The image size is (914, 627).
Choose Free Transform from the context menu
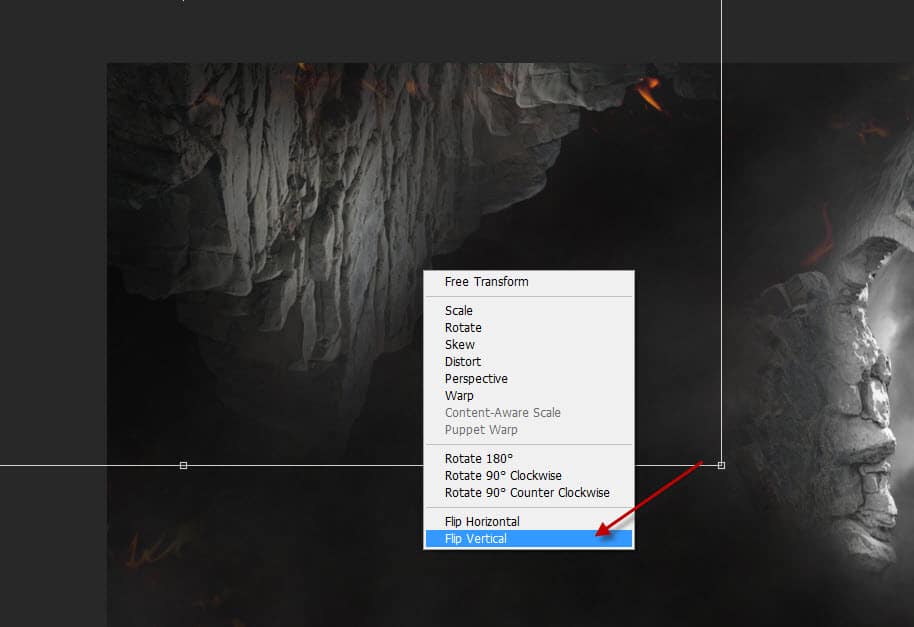tap(486, 282)
